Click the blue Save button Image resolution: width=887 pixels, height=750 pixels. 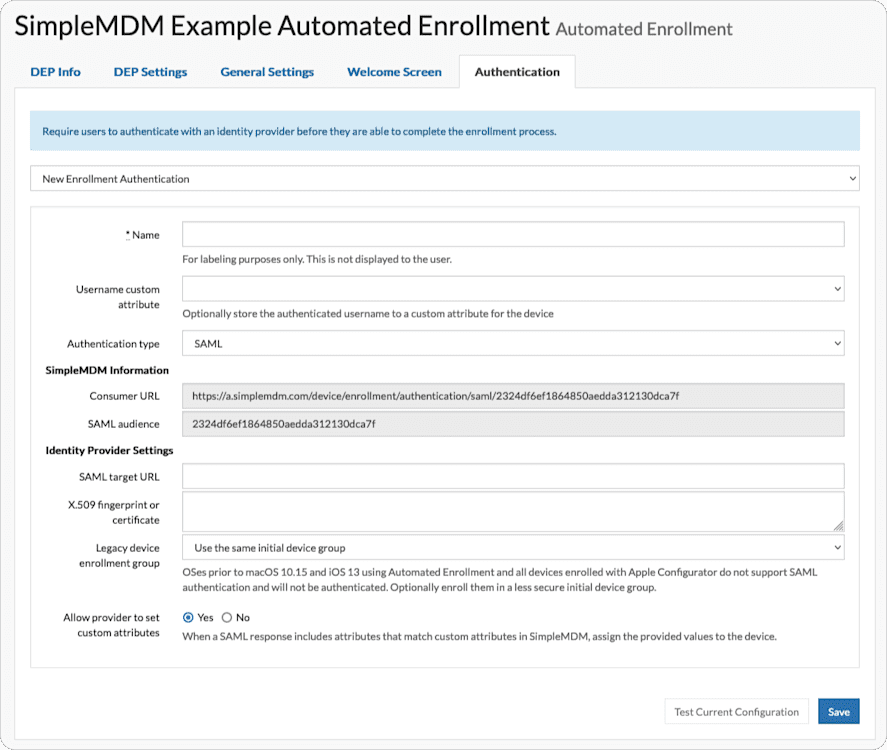click(x=838, y=712)
